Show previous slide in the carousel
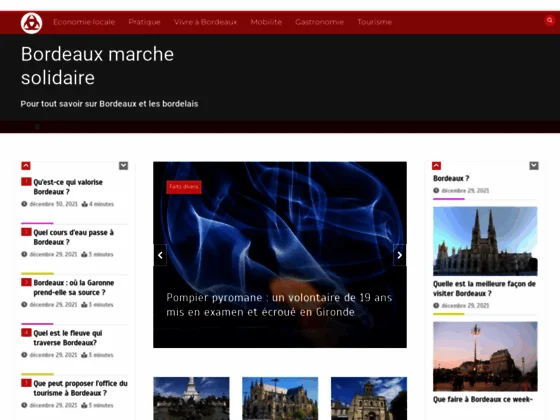The width and height of the screenshot is (560, 420). (160, 255)
